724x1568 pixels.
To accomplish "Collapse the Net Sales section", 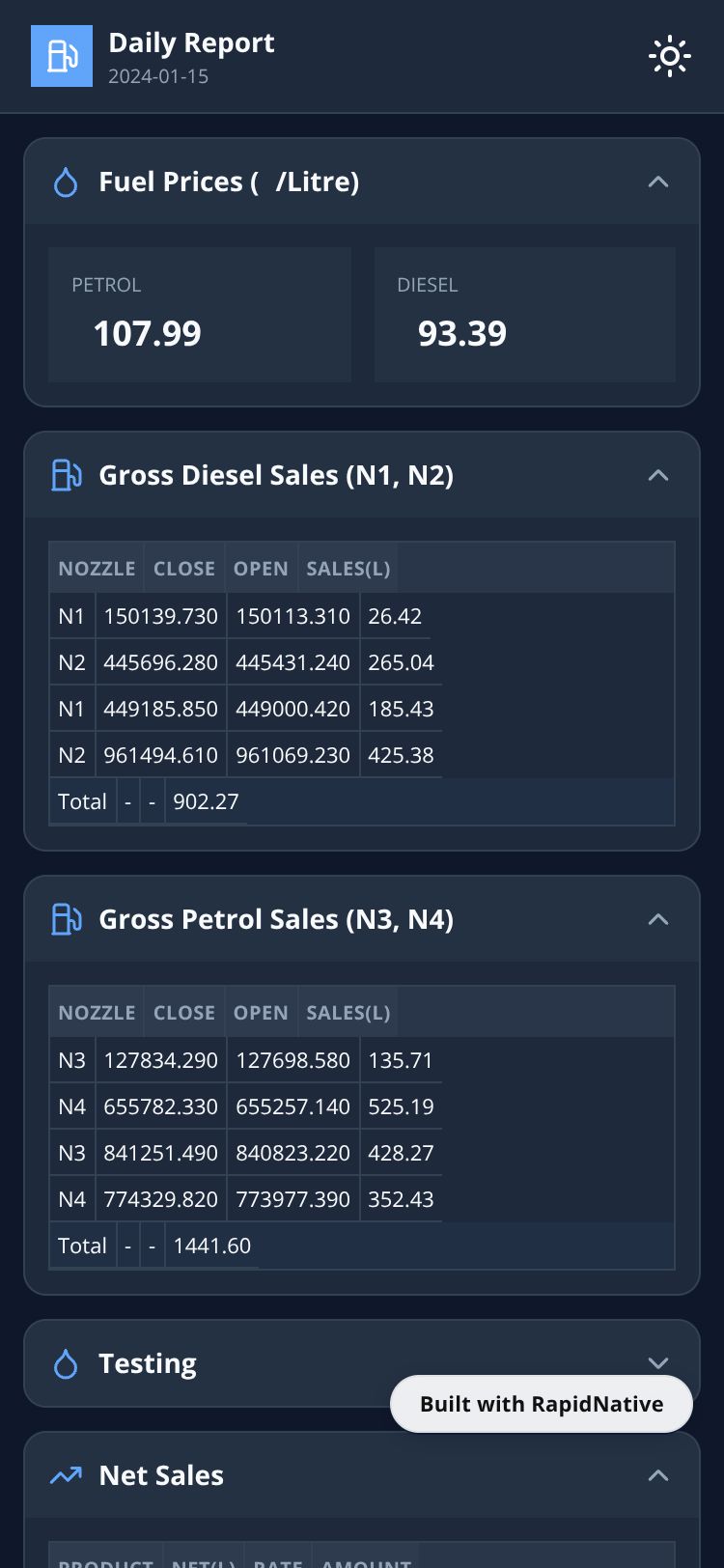I will (658, 1475).
